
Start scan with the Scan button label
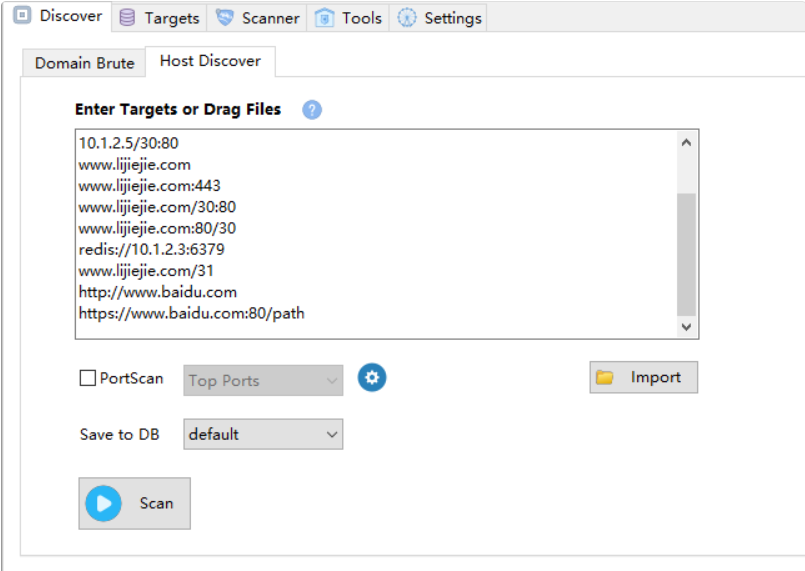pyautogui.click(x=157, y=503)
